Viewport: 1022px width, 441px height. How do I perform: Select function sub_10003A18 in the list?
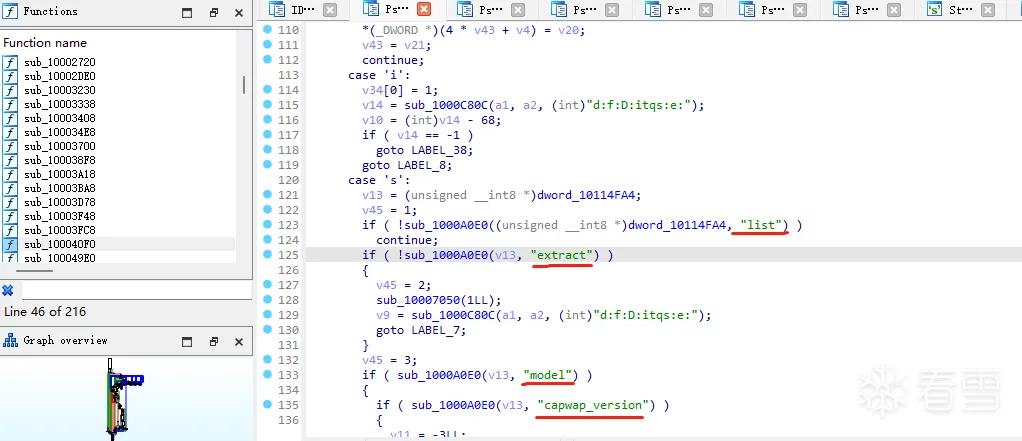point(60,174)
